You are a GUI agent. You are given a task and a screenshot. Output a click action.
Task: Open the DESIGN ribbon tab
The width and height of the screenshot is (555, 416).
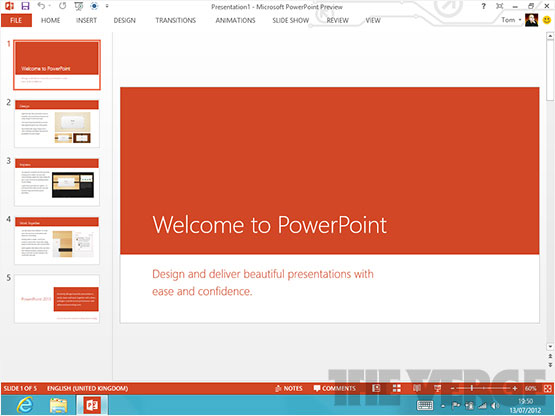pos(124,21)
